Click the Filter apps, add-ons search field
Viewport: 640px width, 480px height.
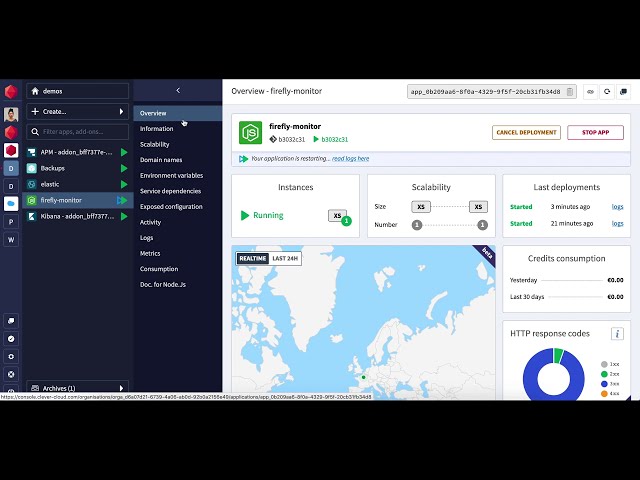(78, 131)
